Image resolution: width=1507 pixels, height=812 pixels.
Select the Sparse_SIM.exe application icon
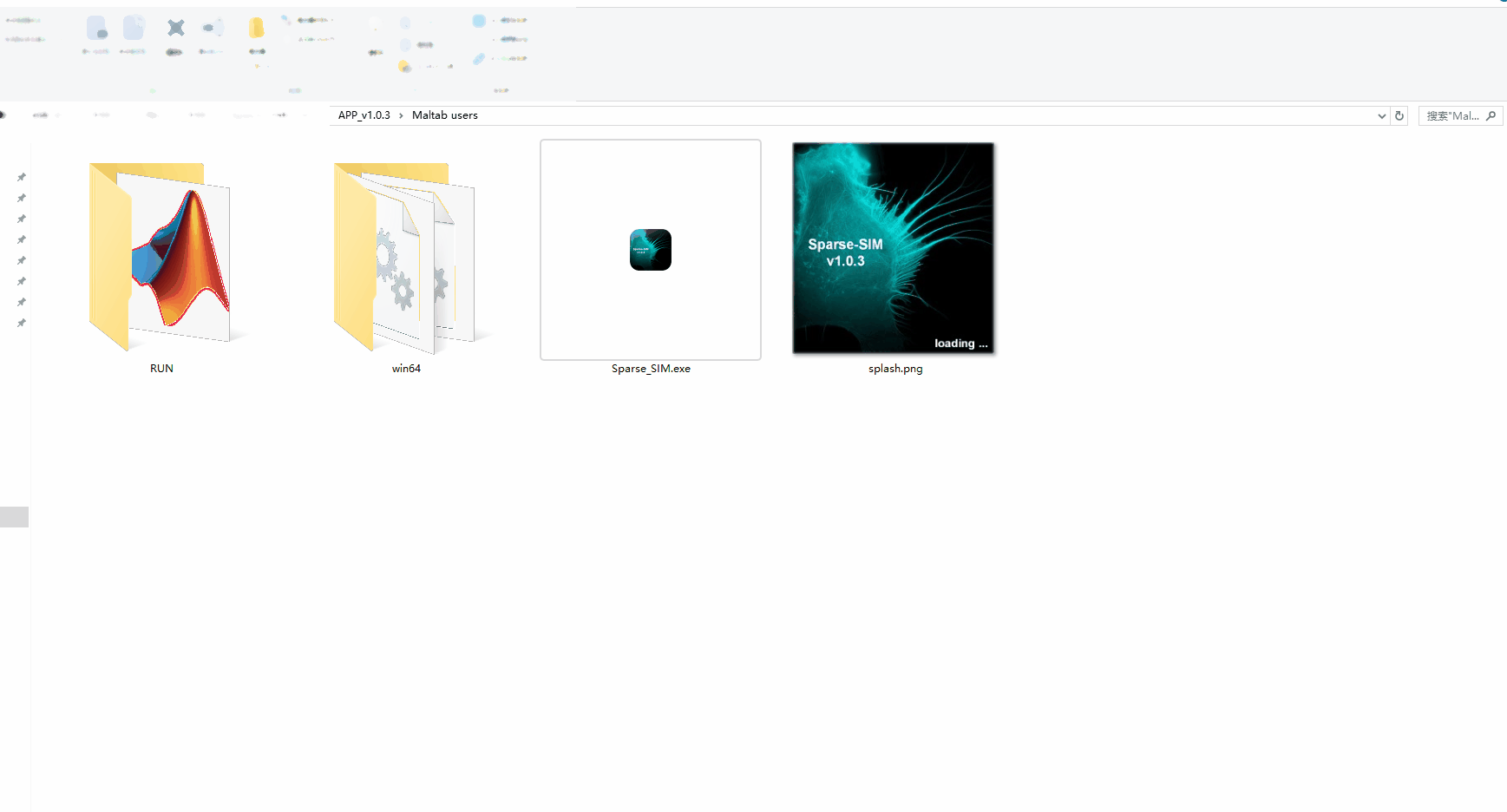click(651, 250)
